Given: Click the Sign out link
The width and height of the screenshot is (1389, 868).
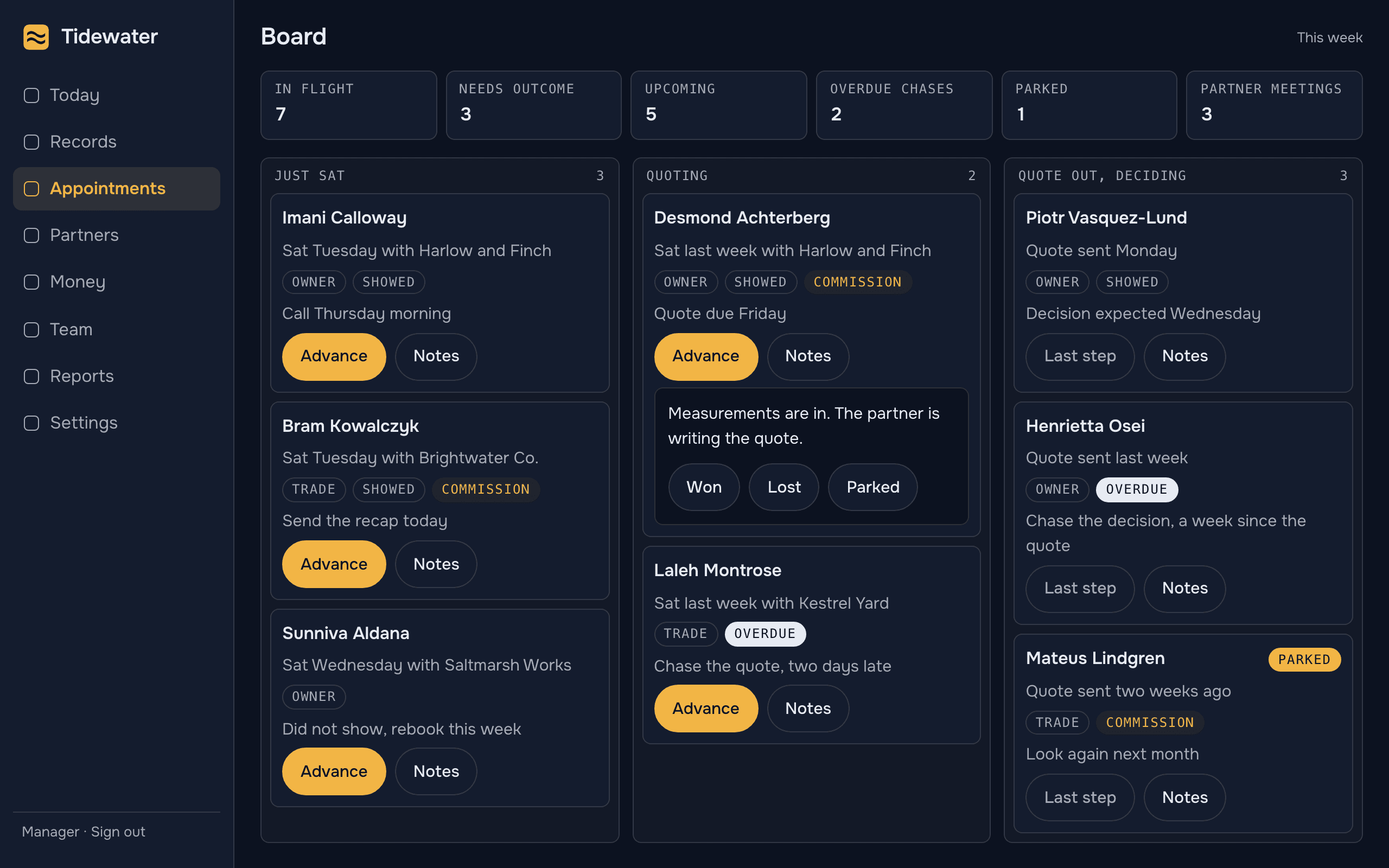Looking at the screenshot, I should (x=118, y=832).
